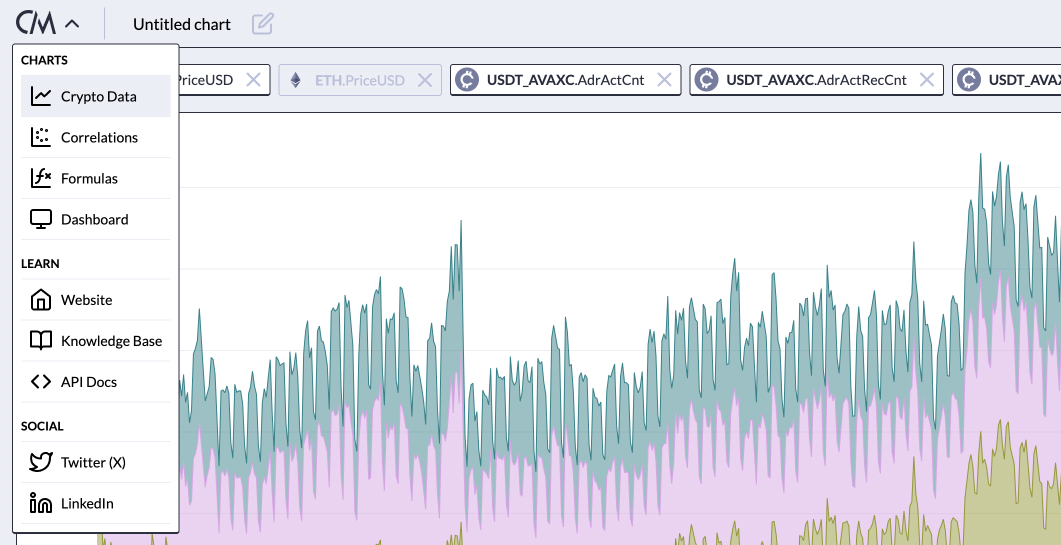Click the CHARTS section heading
The image size is (1061, 545).
[45, 60]
